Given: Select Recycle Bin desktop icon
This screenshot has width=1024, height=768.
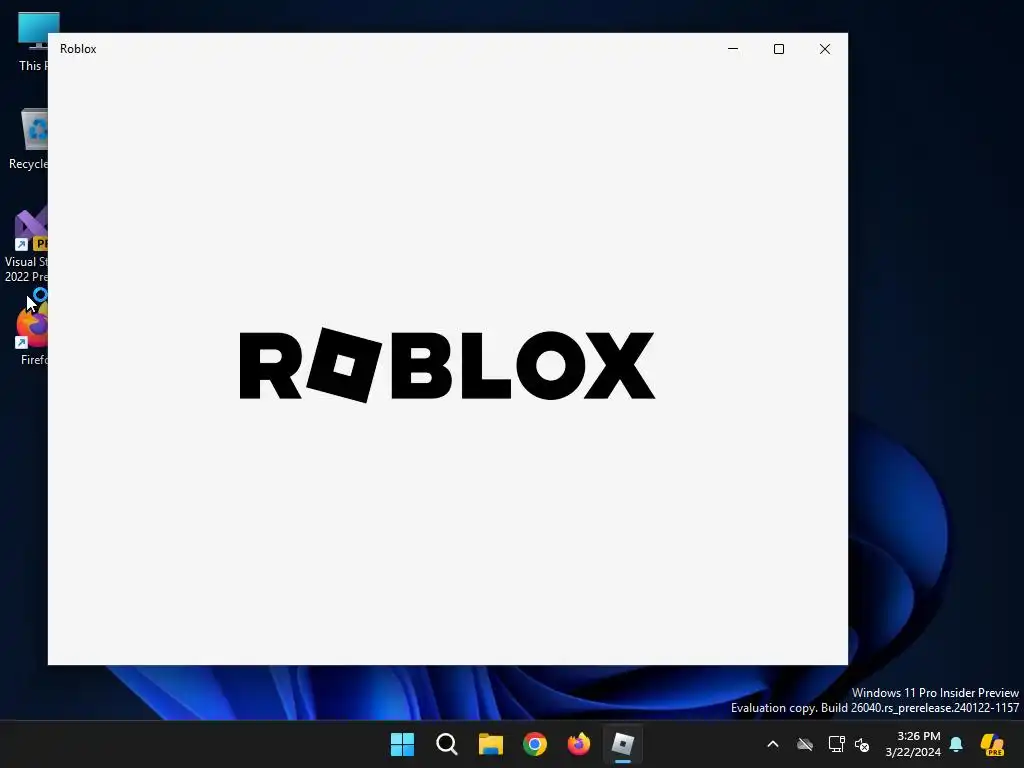Looking at the screenshot, I should click(x=29, y=139).
